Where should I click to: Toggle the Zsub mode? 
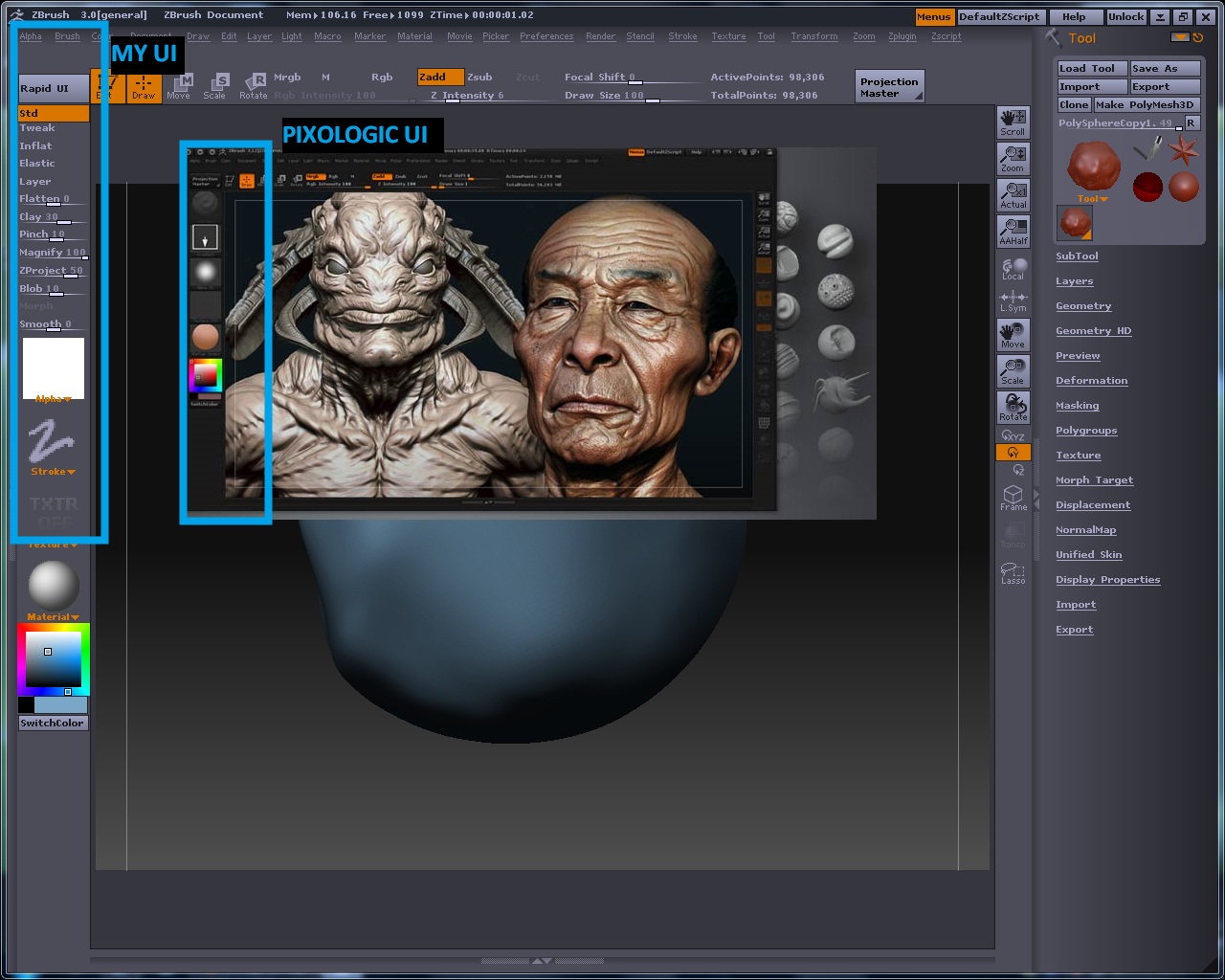pos(479,77)
